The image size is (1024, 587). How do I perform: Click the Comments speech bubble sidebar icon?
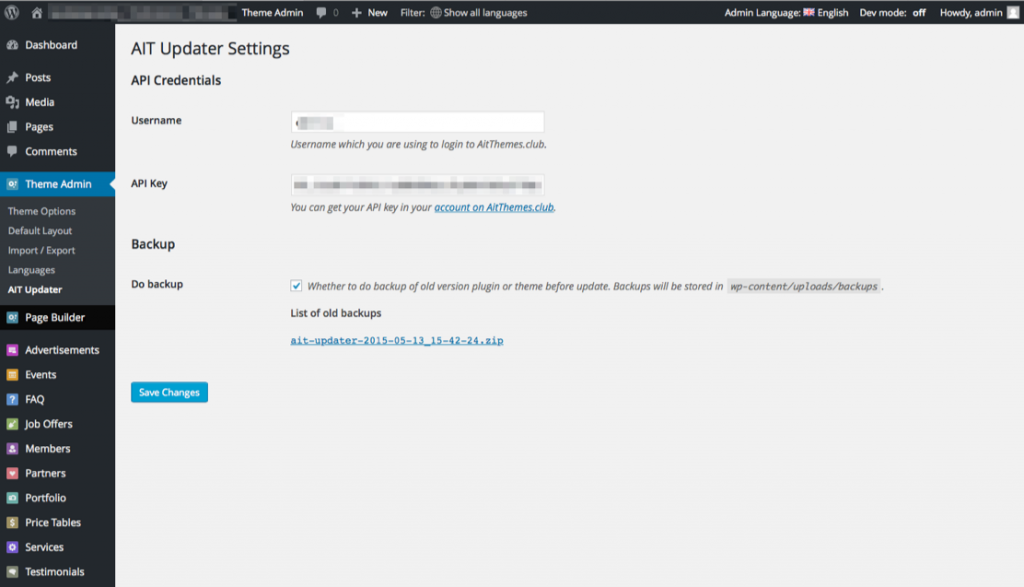tap(12, 151)
